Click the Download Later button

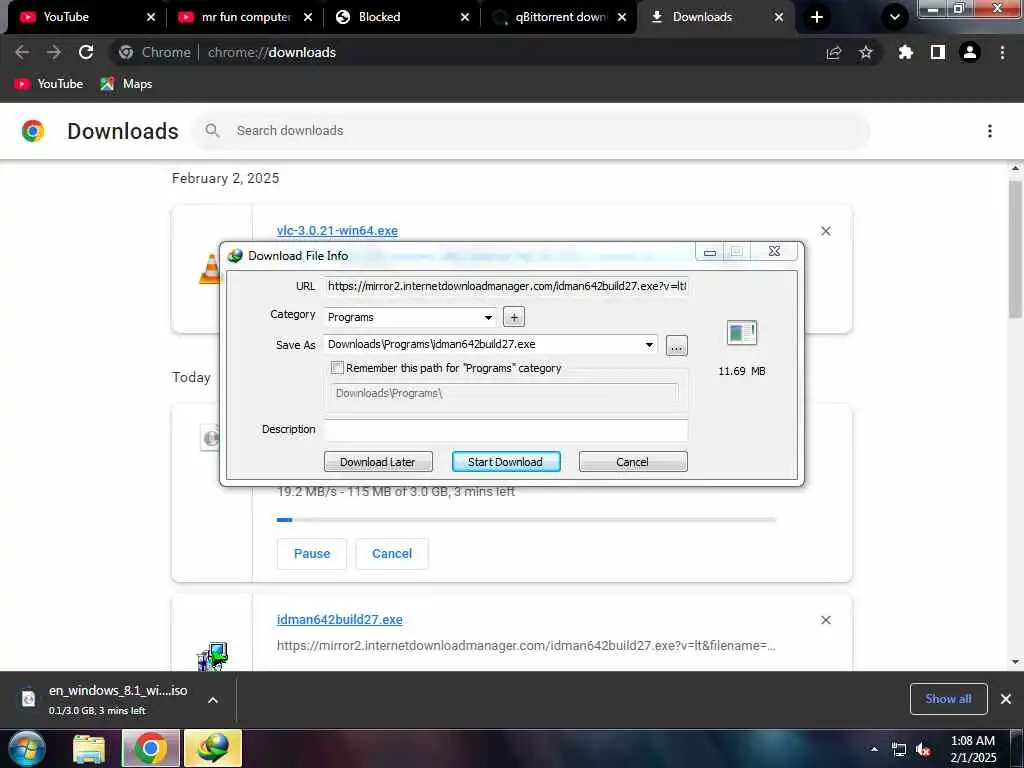[378, 462]
